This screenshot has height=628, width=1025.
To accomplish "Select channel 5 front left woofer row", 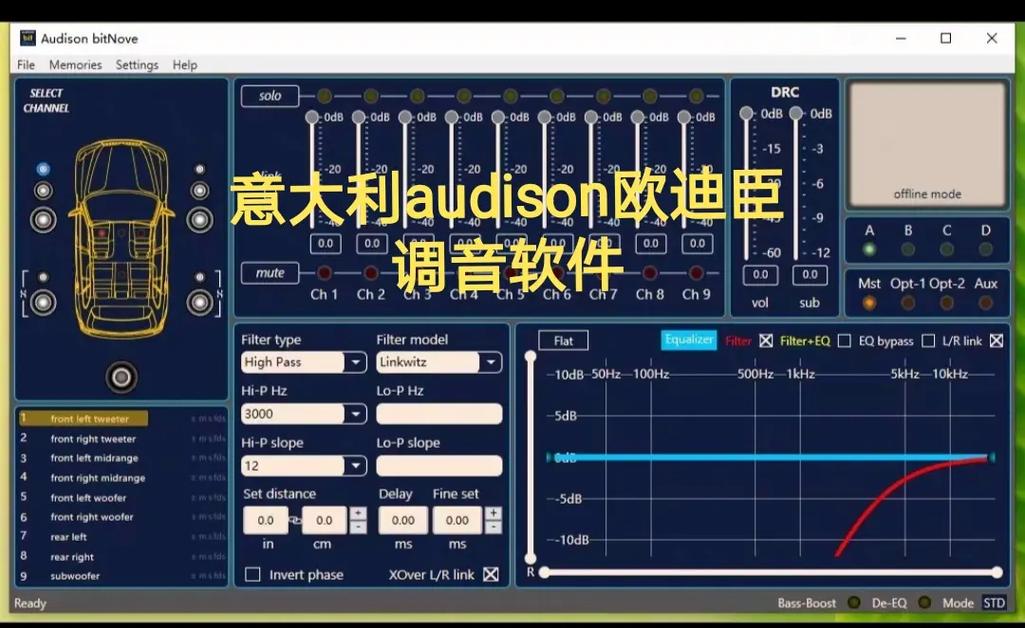I will (122, 497).
